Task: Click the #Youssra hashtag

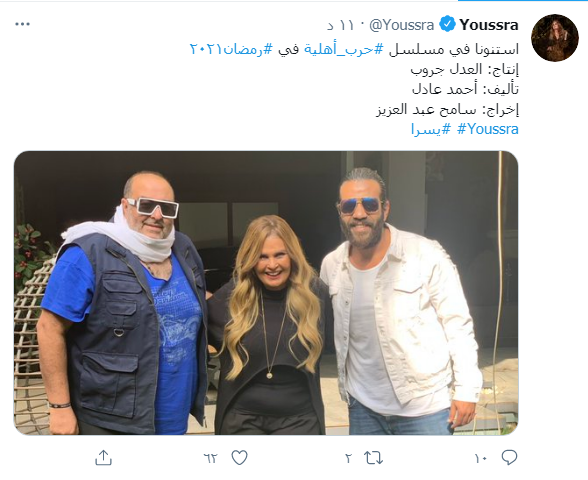Action: click(488, 129)
